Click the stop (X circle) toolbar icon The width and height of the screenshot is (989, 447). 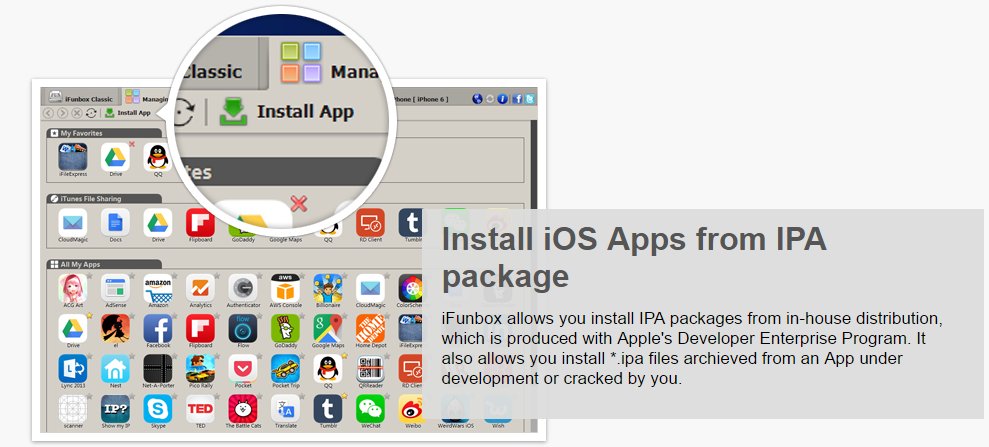coord(77,113)
